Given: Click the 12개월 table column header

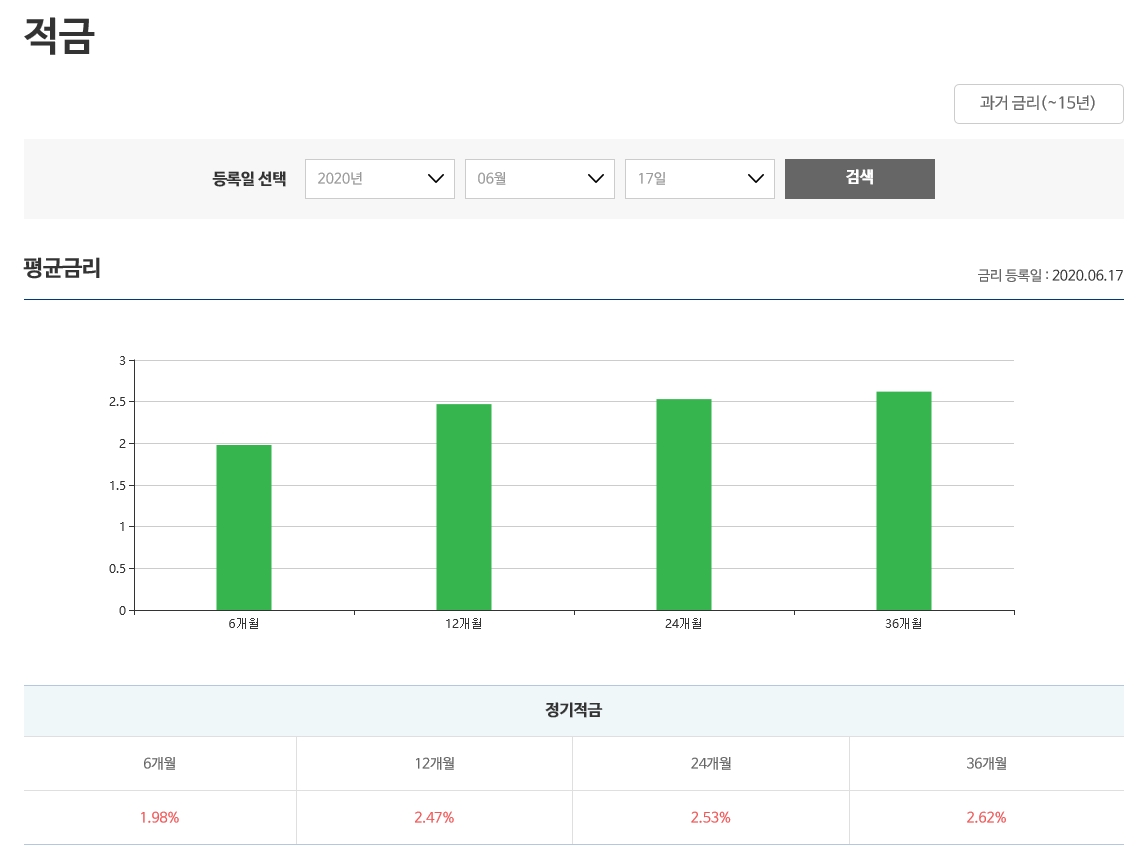Looking at the screenshot, I should tap(434, 763).
